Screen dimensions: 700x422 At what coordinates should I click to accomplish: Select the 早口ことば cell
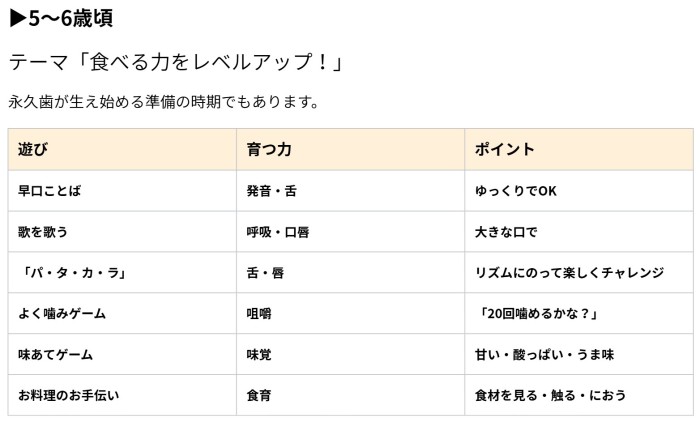pyautogui.click(x=122, y=191)
